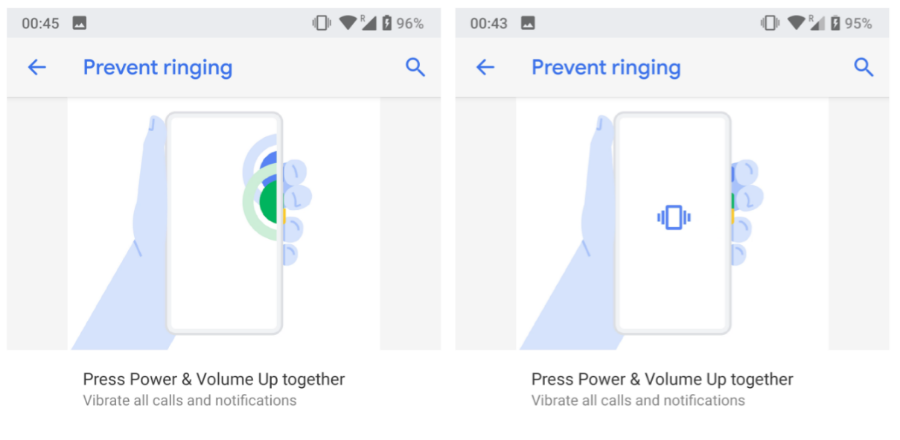Tap the Wi-Fi icon next to 95% battery
This screenshot has height=440, width=900.
click(796, 23)
